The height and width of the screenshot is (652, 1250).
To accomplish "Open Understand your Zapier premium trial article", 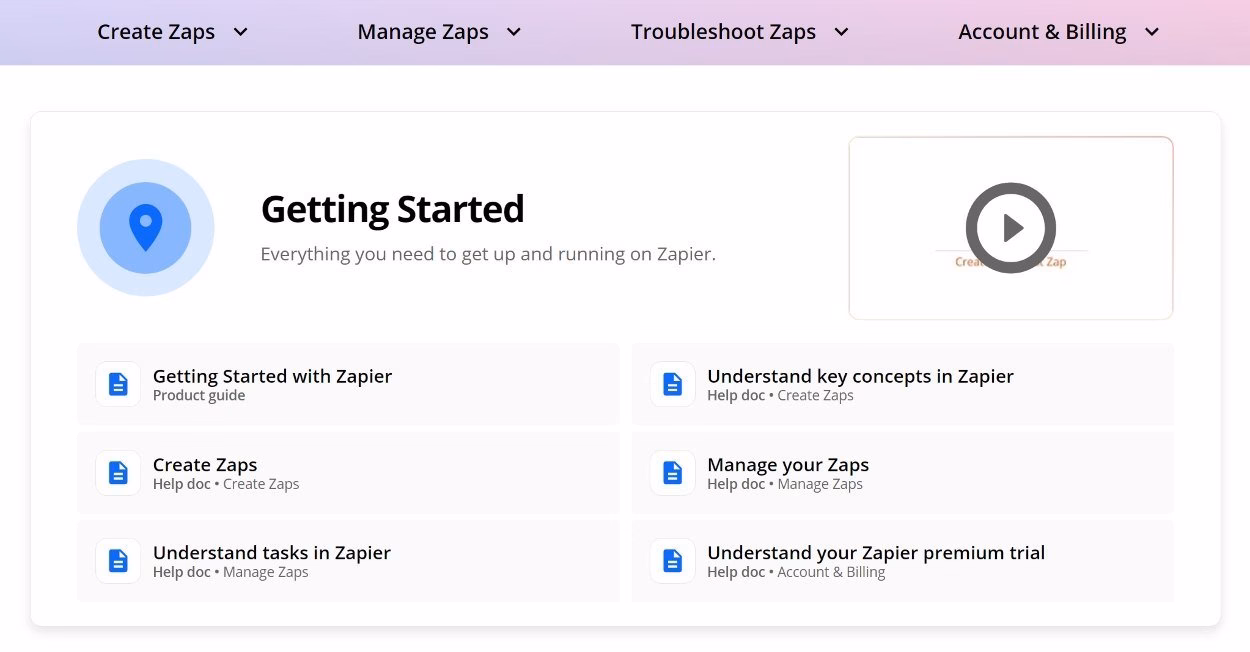I will pos(876,553).
